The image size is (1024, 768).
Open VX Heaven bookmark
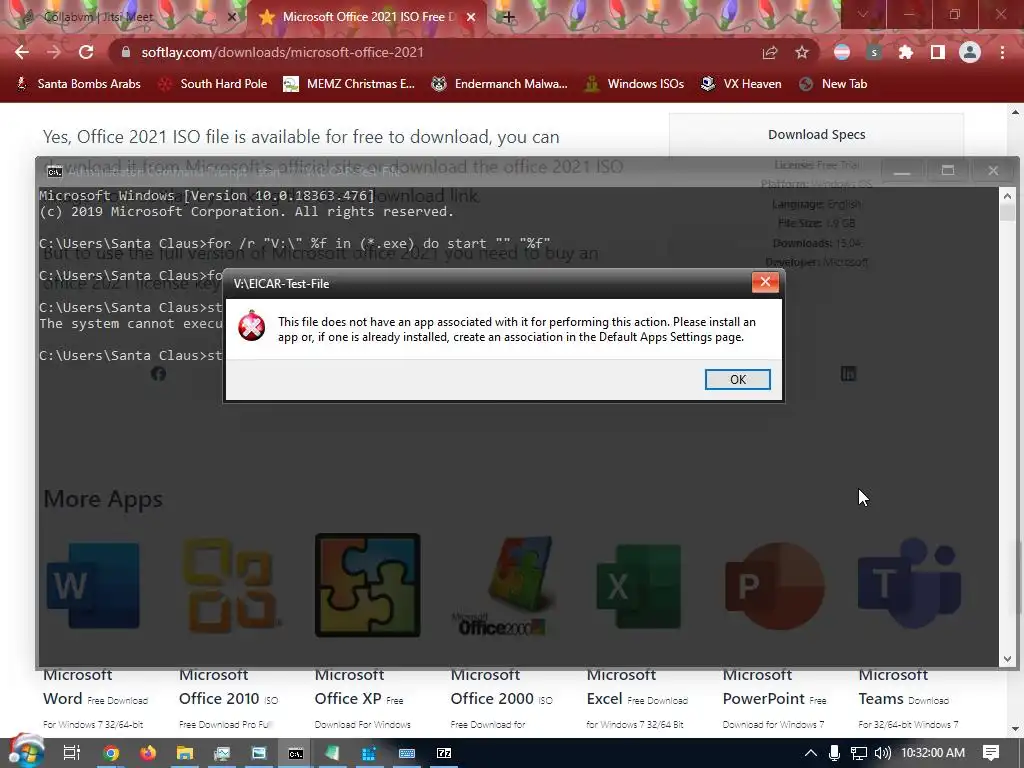(x=741, y=84)
